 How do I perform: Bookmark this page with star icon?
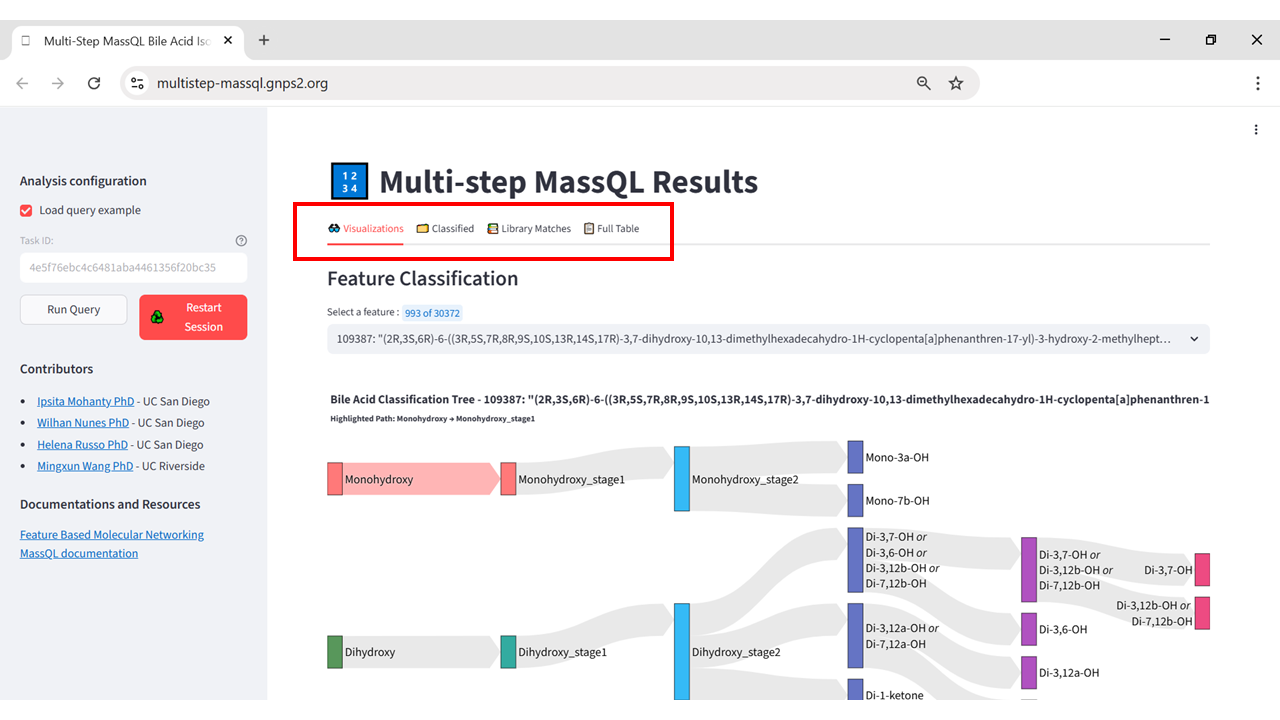pos(956,84)
